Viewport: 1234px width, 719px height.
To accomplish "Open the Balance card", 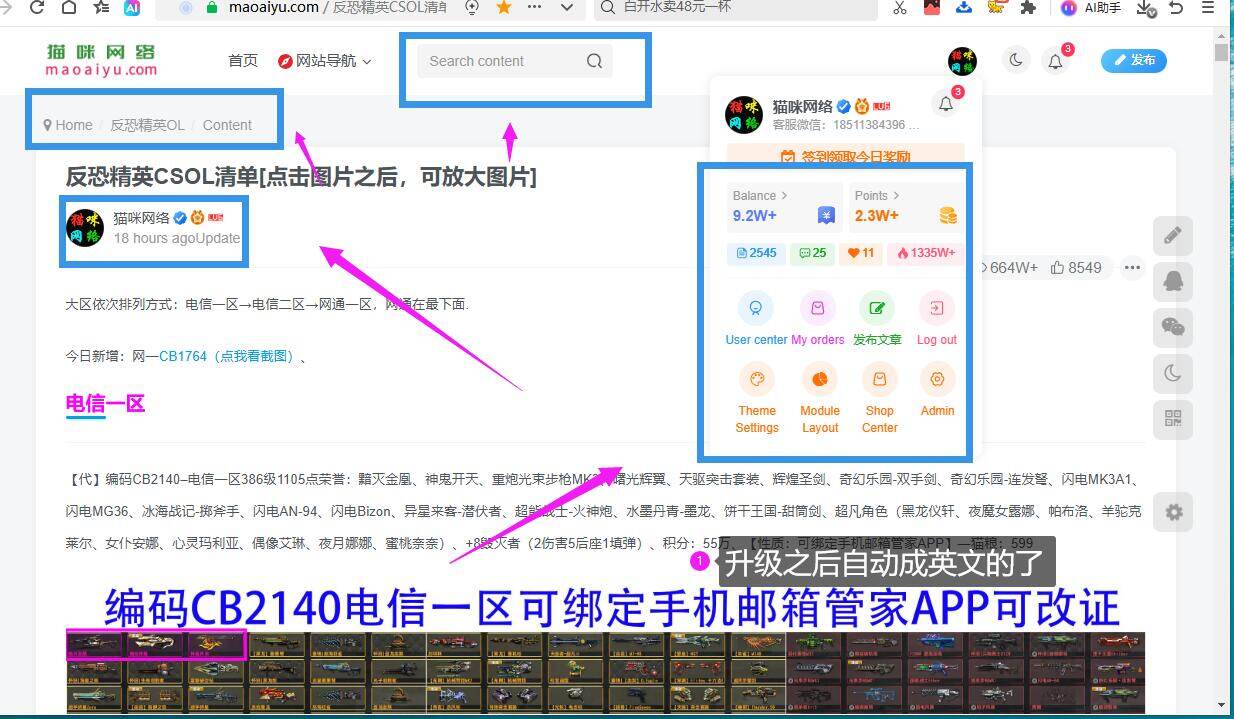I will [784, 206].
